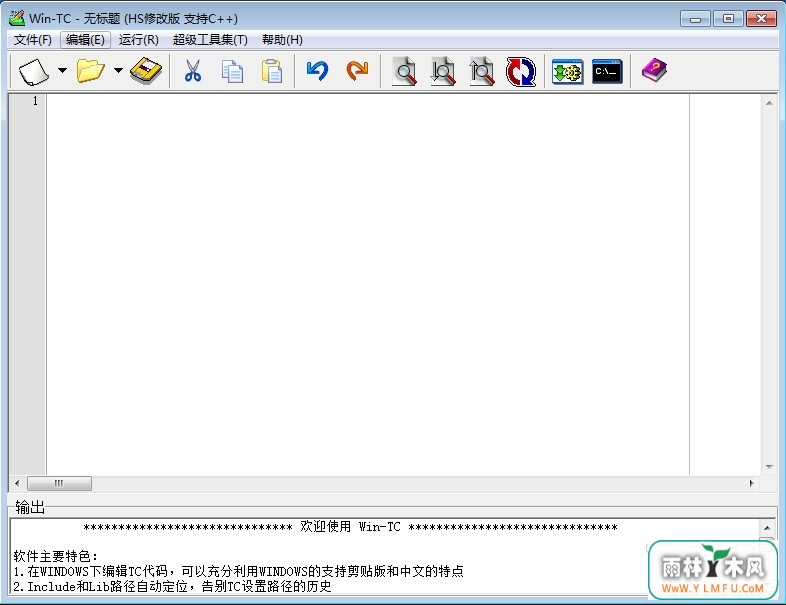Open the 文件(F) menu

pos(33,40)
